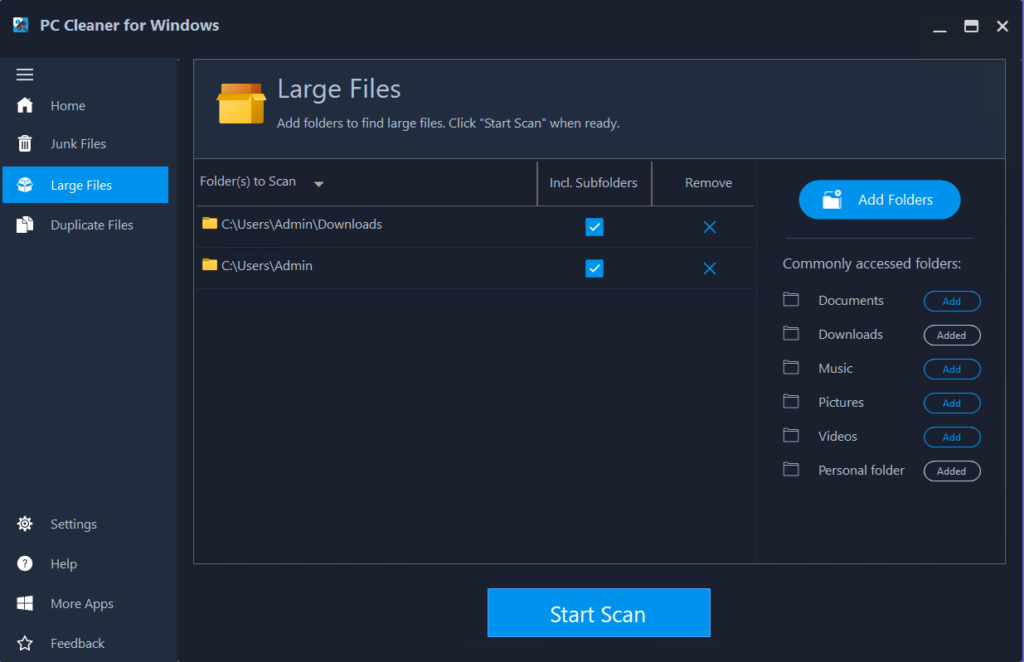1024x662 pixels.
Task: Click the Feedback star icon
Action: click(24, 643)
